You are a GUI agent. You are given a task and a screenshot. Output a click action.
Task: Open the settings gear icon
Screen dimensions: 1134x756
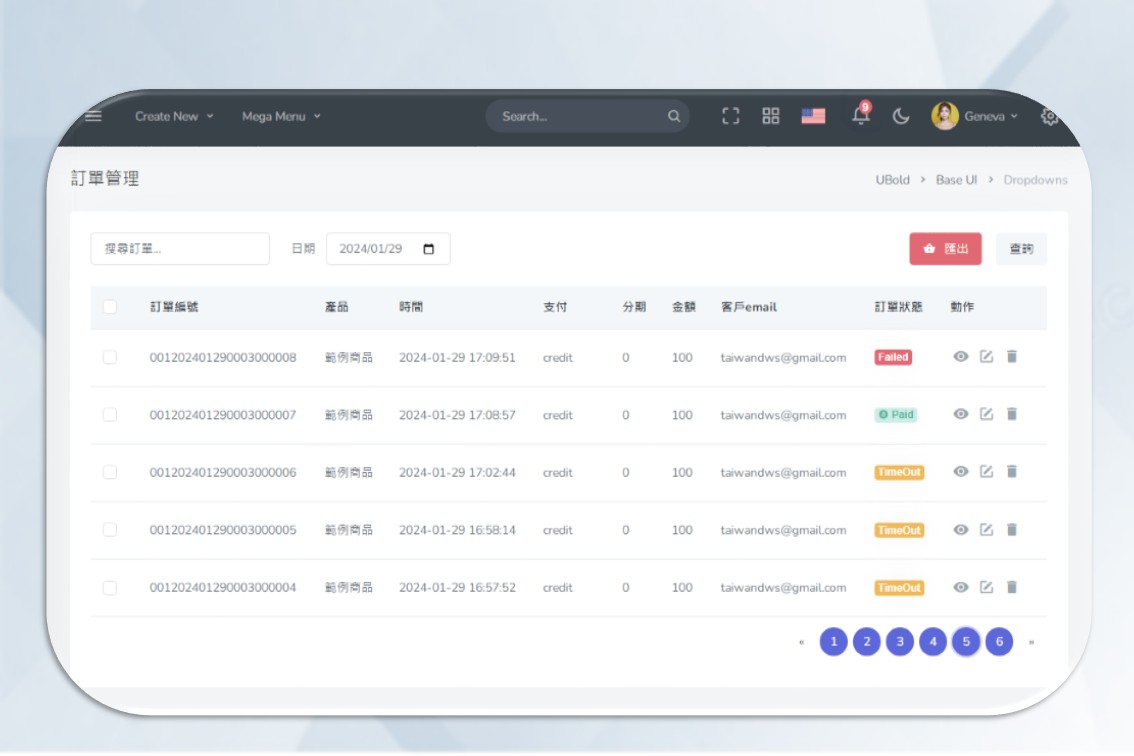pos(1049,116)
